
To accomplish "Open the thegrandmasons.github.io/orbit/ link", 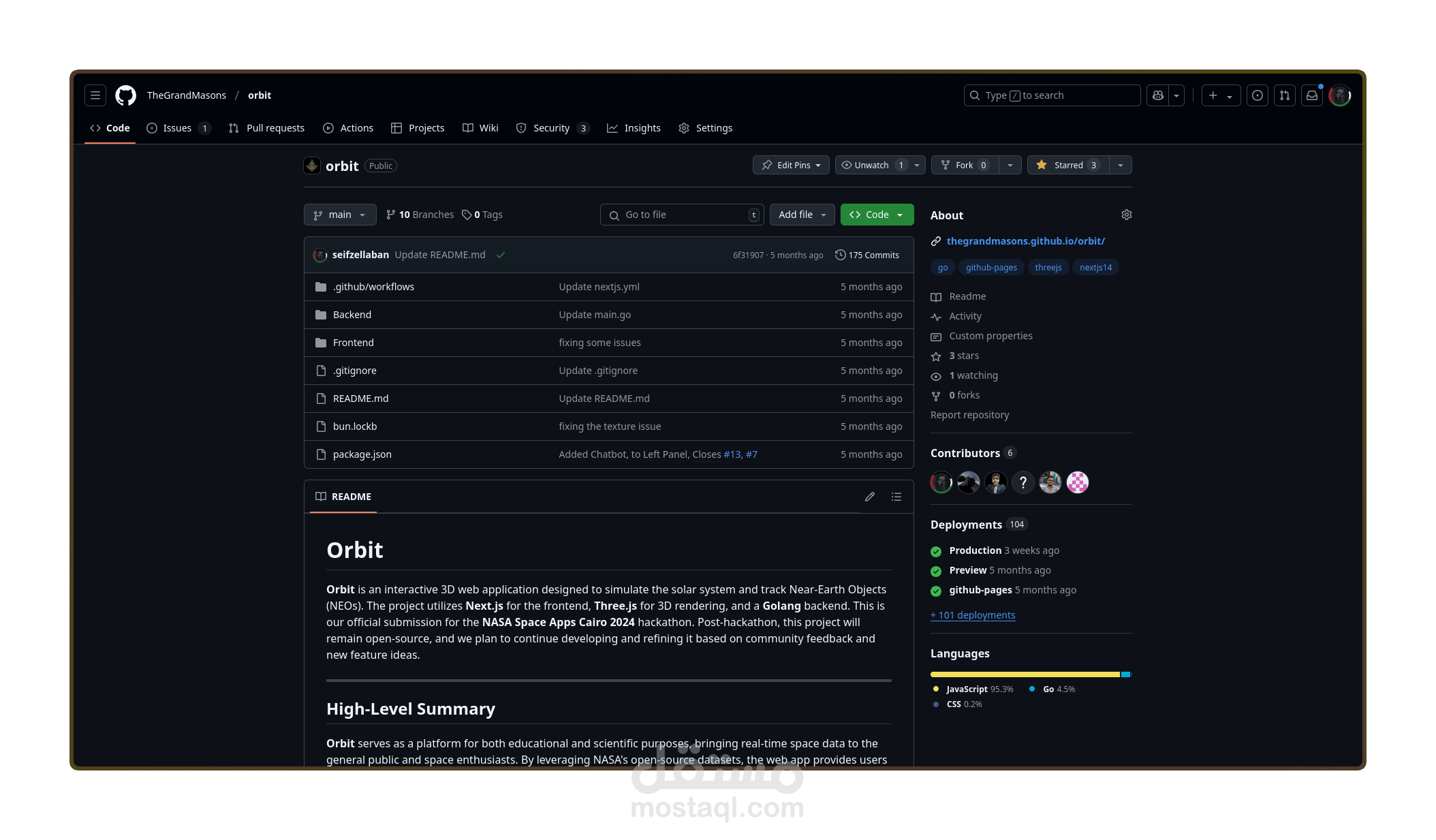I will coord(1025,241).
